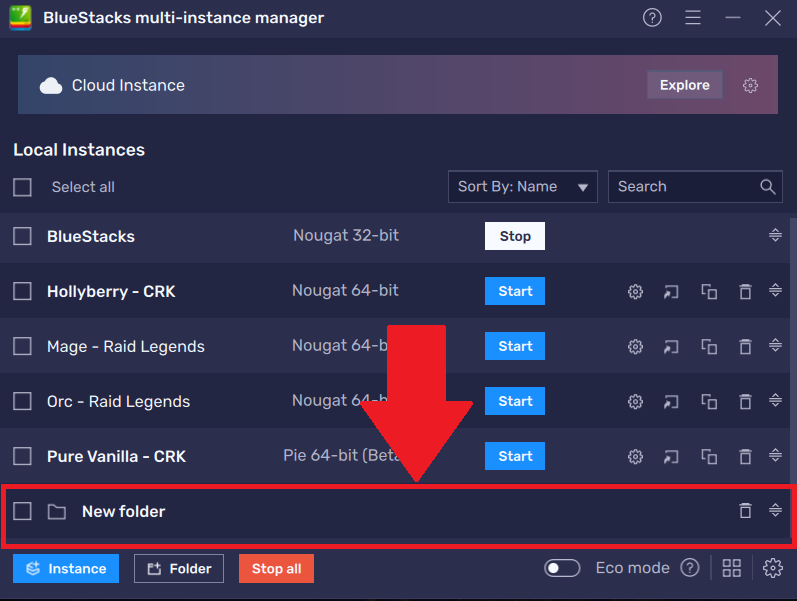Image resolution: width=797 pixels, height=601 pixels.
Task: Delete the Hollyberry - CRK instance
Action: pyautogui.click(x=745, y=291)
